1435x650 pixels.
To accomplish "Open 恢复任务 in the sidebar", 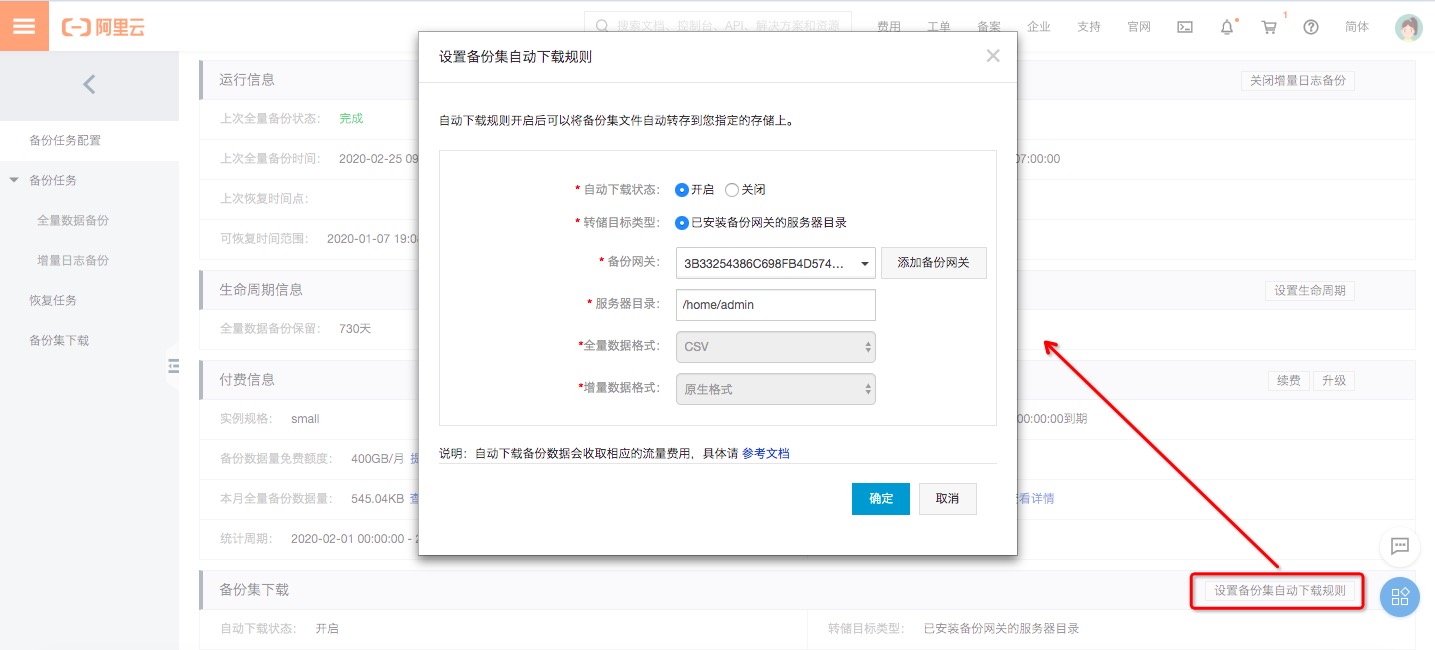I will [53, 300].
